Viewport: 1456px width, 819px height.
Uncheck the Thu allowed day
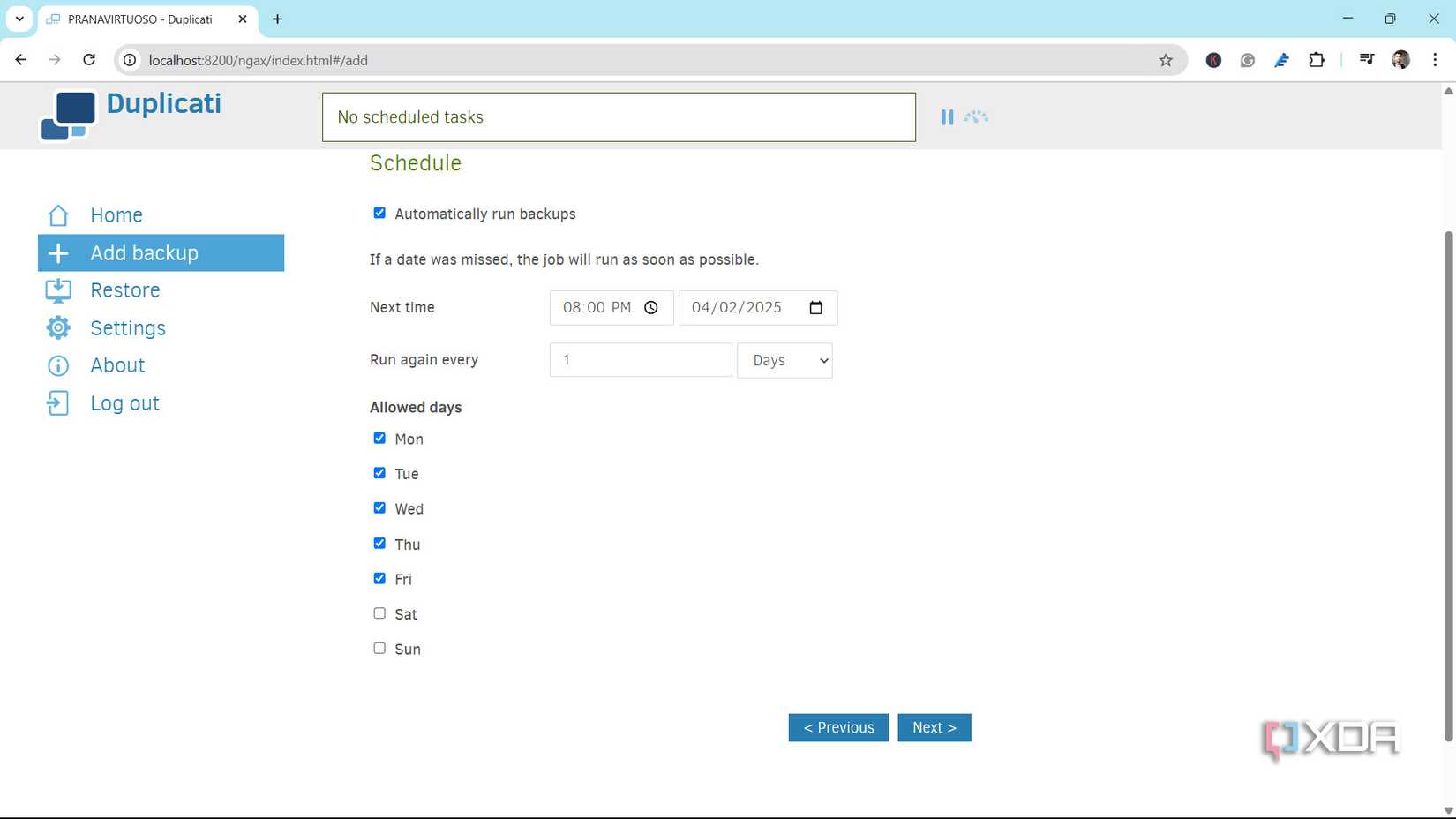[379, 543]
